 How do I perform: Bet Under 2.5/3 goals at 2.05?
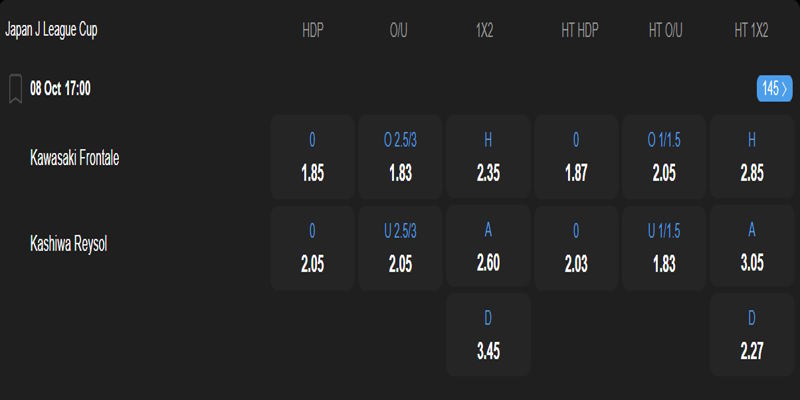(x=400, y=247)
